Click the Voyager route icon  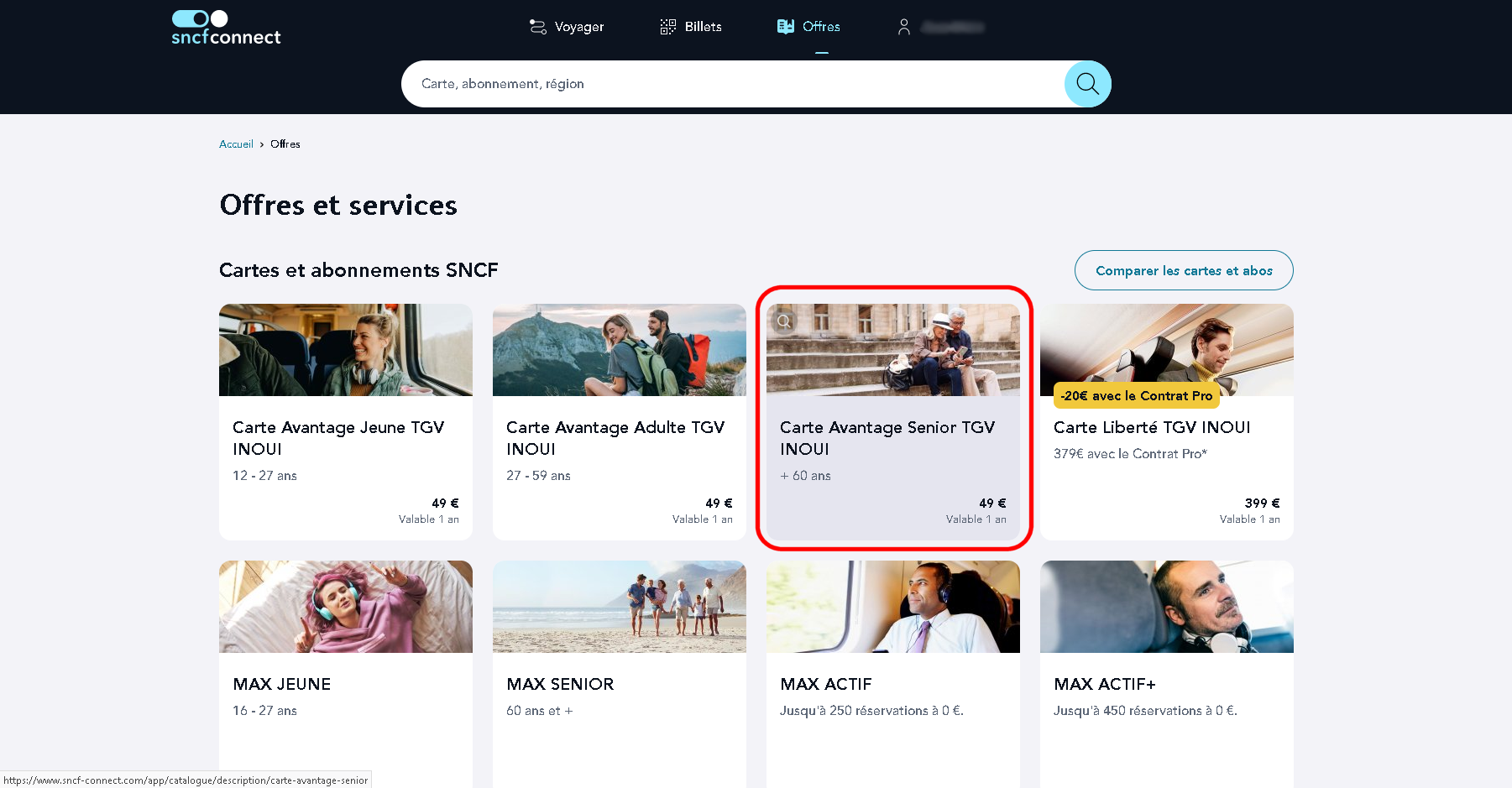pos(538,27)
